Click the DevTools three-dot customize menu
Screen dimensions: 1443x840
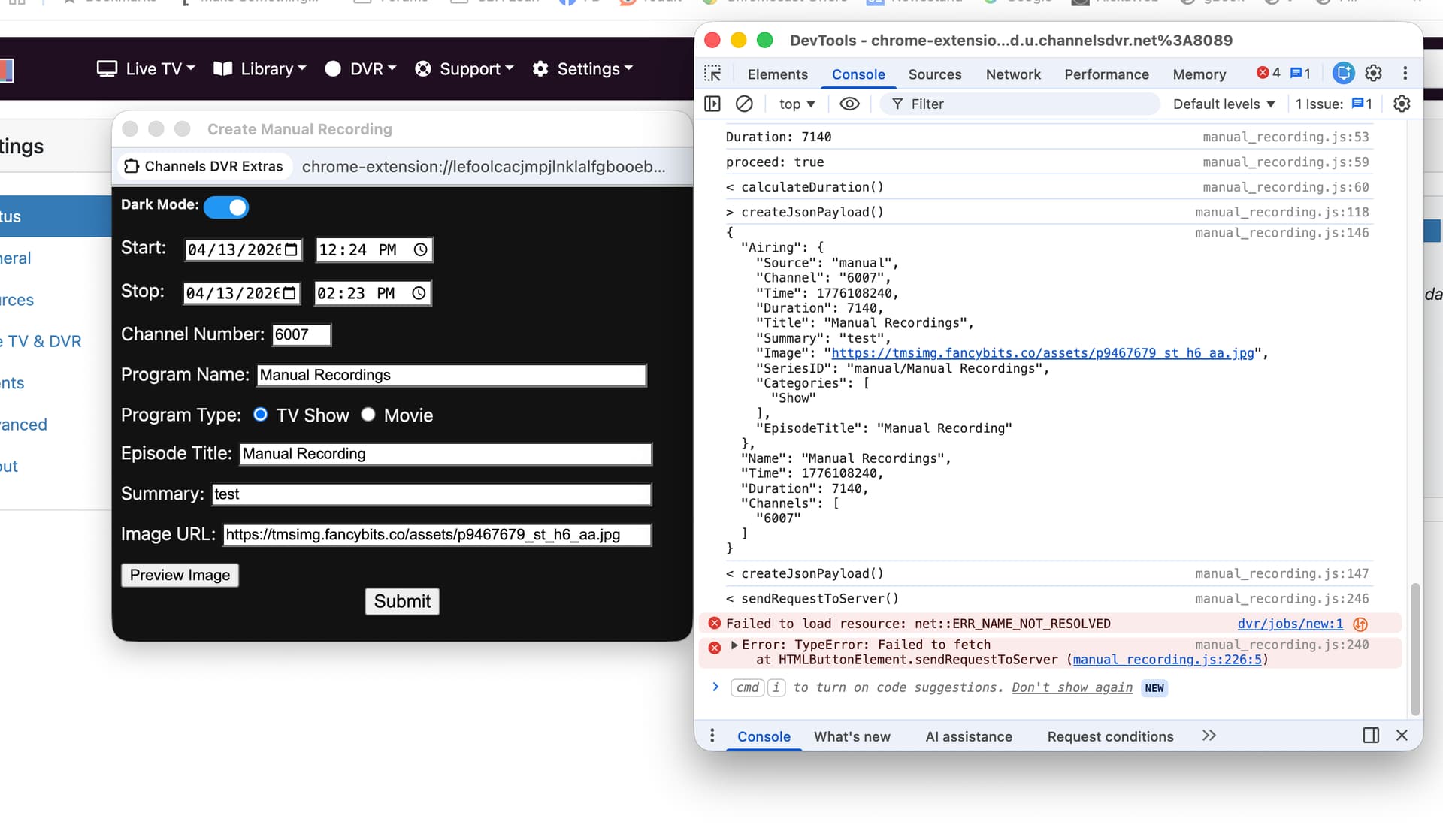click(x=1405, y=73)
